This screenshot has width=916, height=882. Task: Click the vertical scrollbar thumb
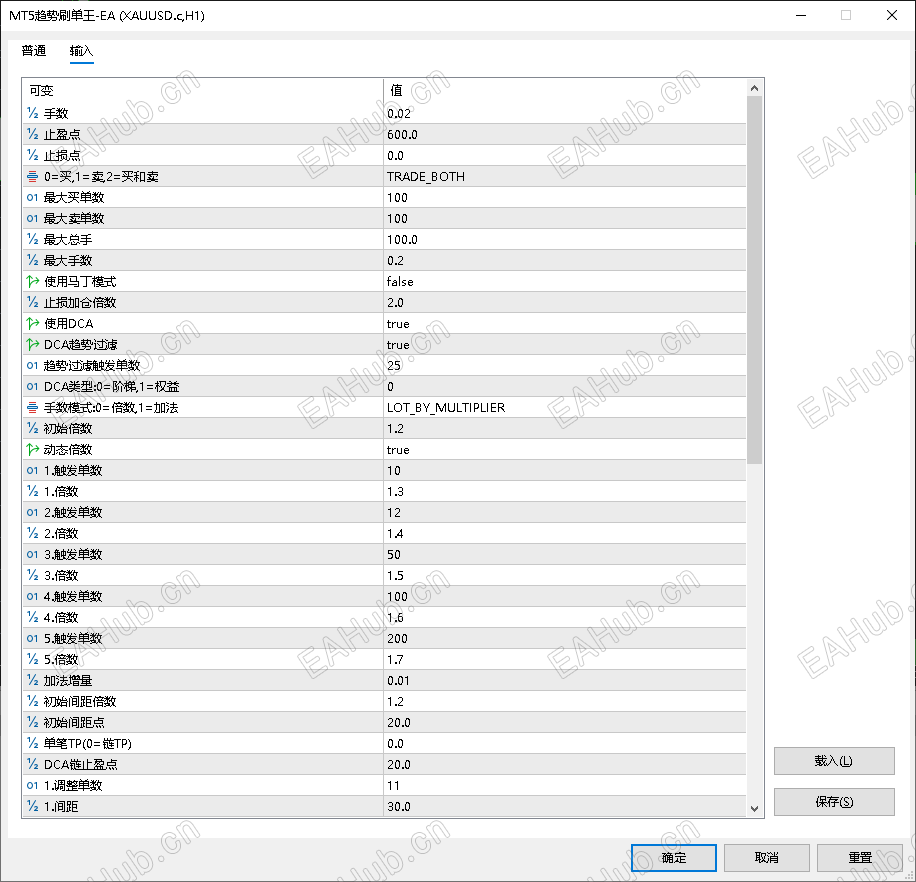click(x=754, y=280)
